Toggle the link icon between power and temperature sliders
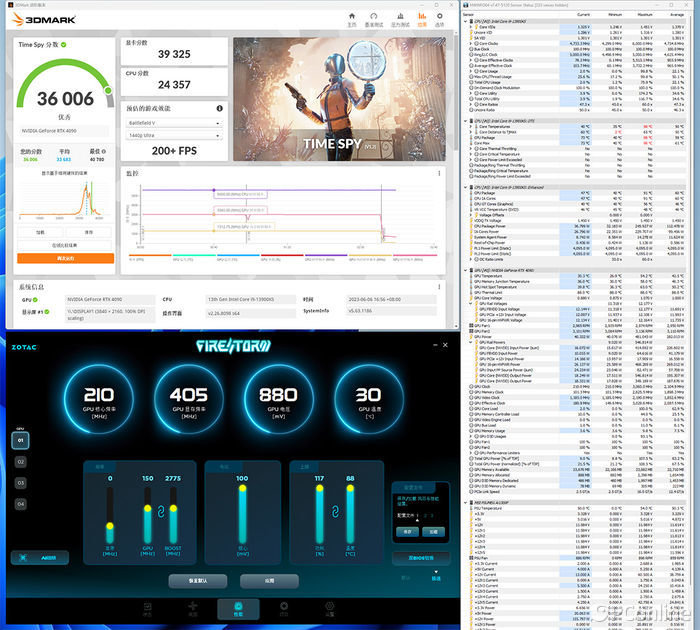 (x=335, y=511)
